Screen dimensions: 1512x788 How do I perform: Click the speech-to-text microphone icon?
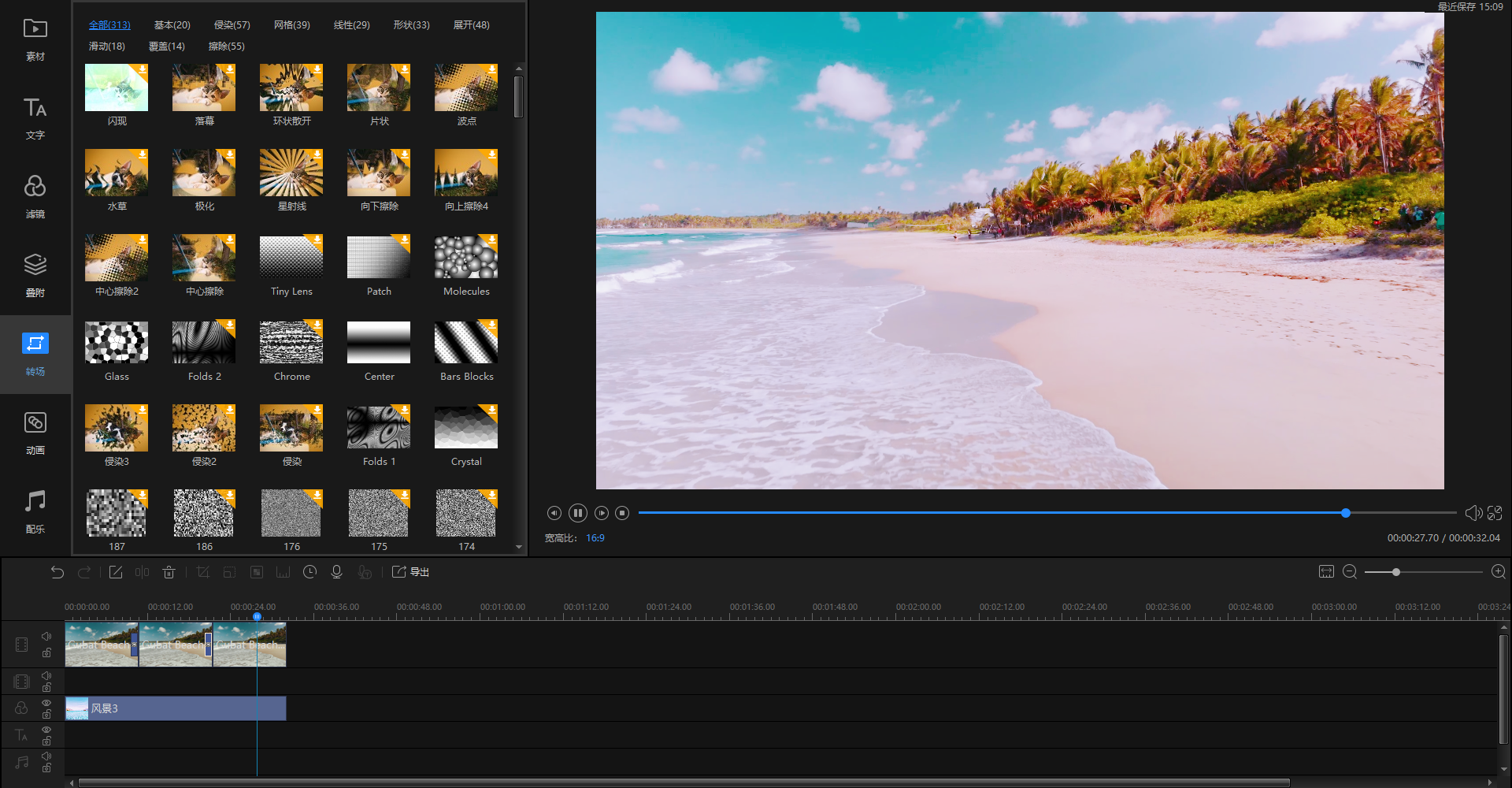365,572
